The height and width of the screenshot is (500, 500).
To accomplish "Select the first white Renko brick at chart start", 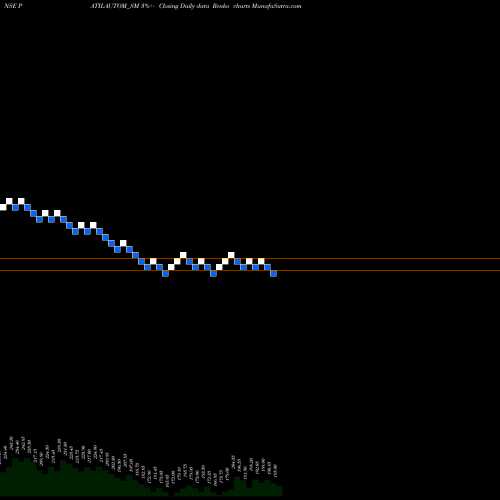I will (3, 207).
